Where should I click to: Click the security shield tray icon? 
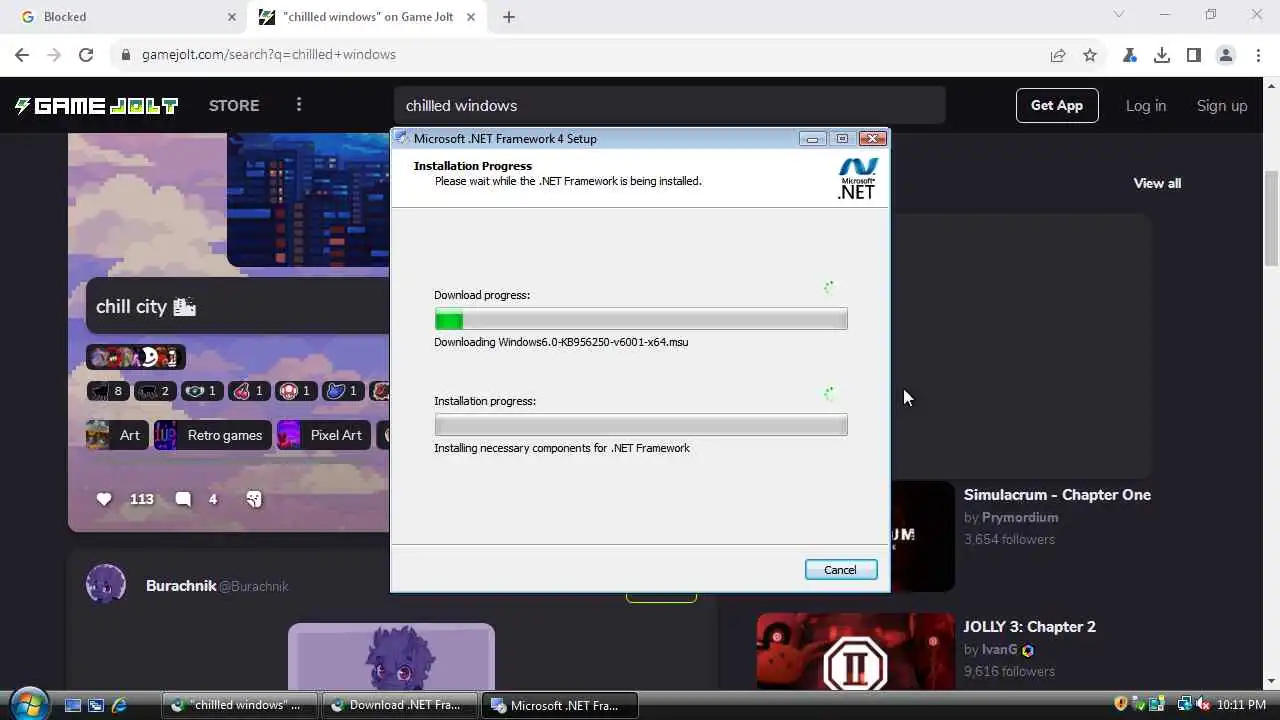point(1121,705)
